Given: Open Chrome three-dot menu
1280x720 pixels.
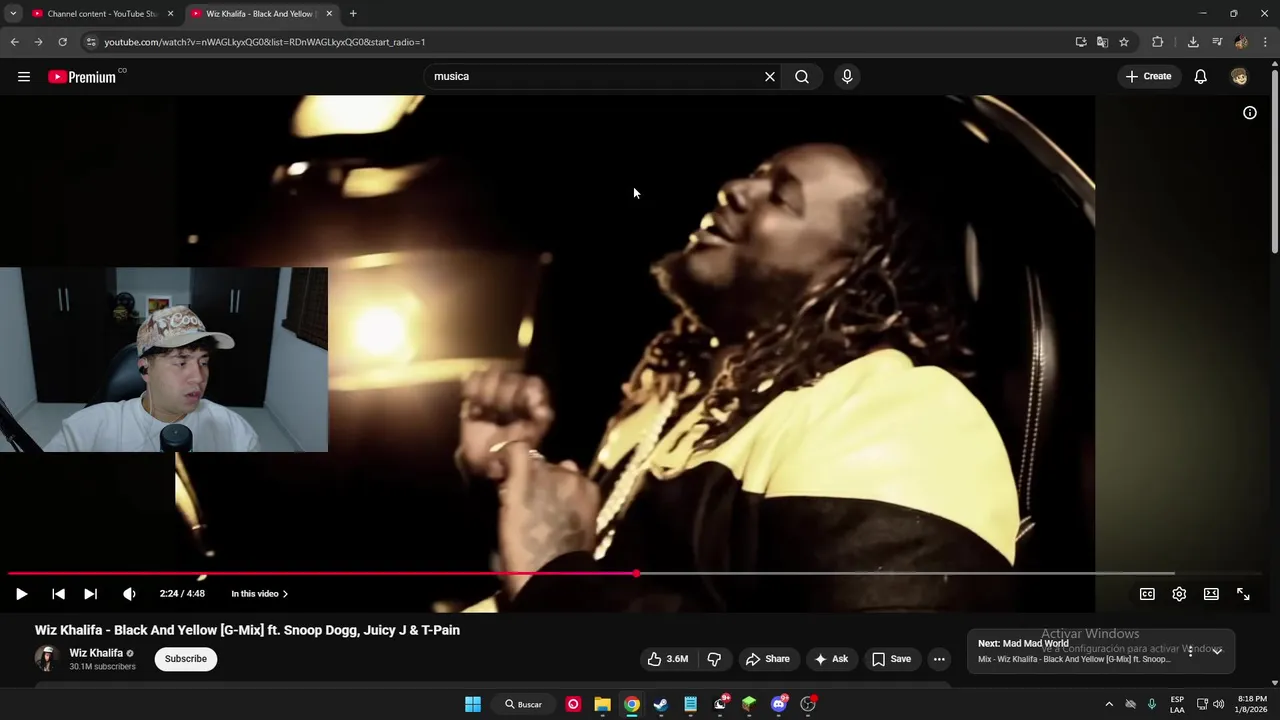Looking at the screenshot, I should 1266,42.
